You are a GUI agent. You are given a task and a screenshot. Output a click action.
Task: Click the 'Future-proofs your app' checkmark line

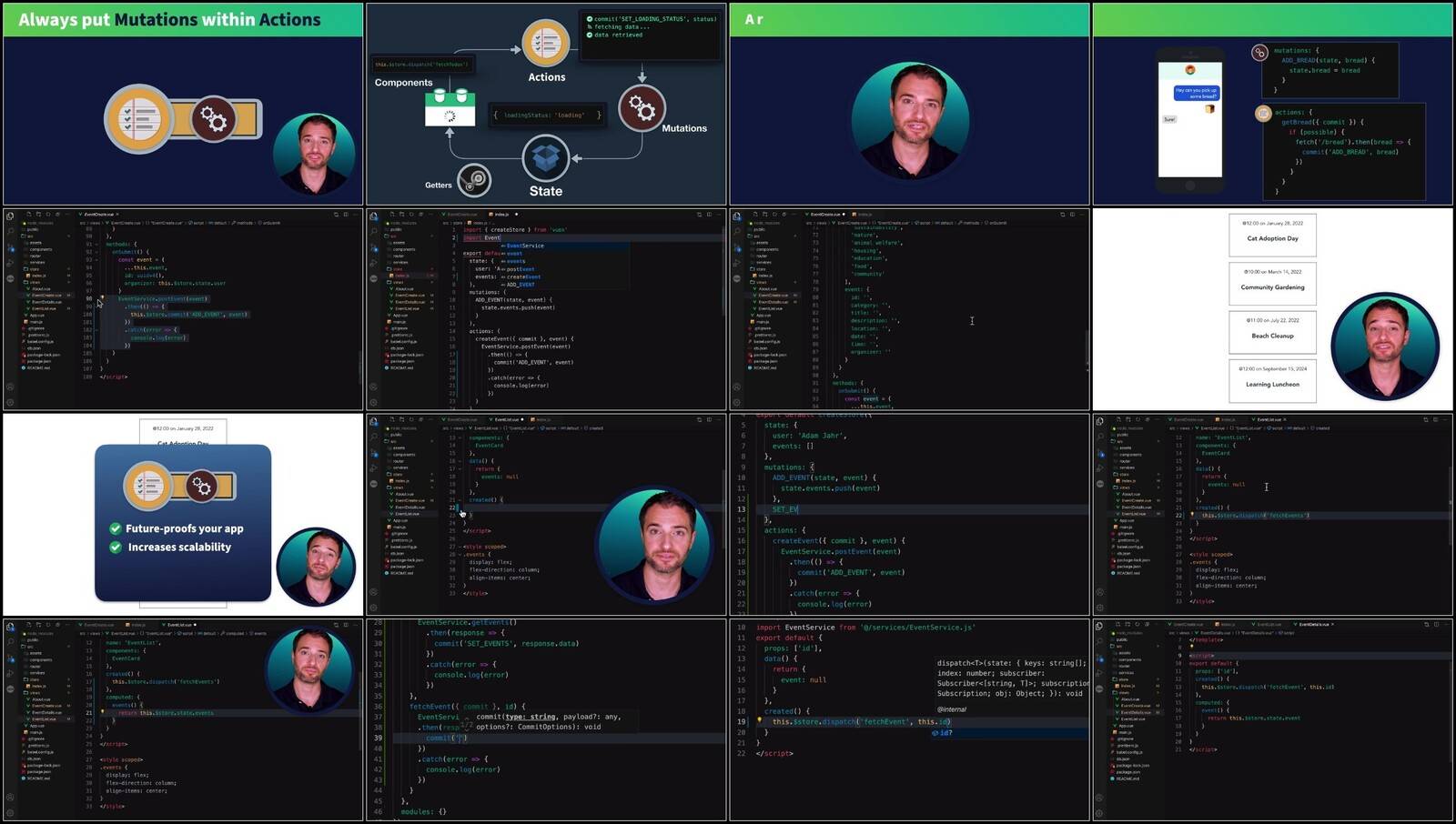pyautogui.click(x=177, y=528)
